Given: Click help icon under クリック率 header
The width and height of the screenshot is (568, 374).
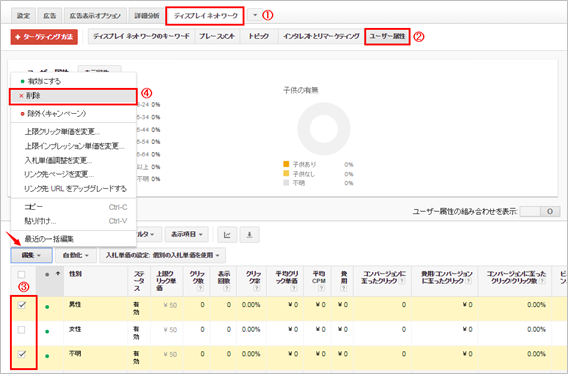Looking at the screenshot, I should pos(256,288).
